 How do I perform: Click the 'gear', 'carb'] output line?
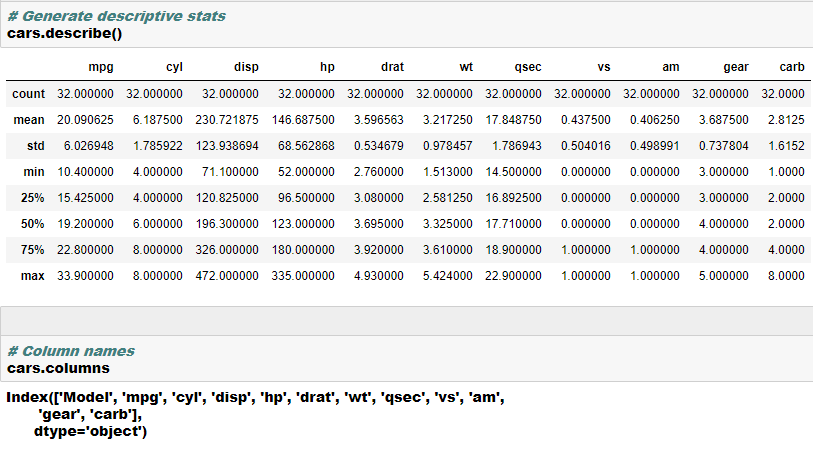tap(90, 415)
